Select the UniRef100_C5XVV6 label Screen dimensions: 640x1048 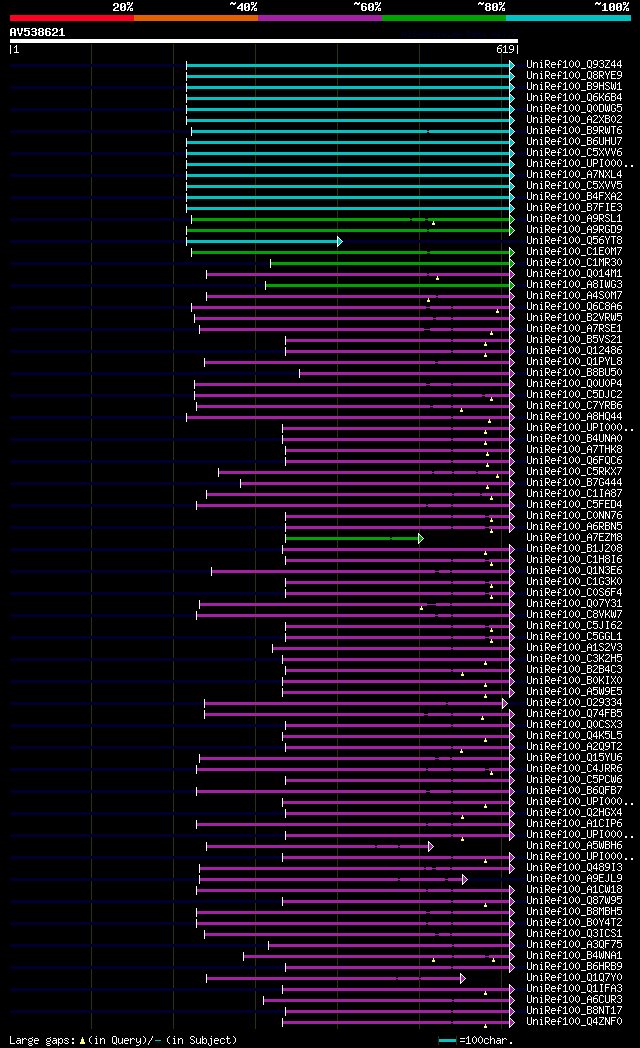tap(574, 153)
